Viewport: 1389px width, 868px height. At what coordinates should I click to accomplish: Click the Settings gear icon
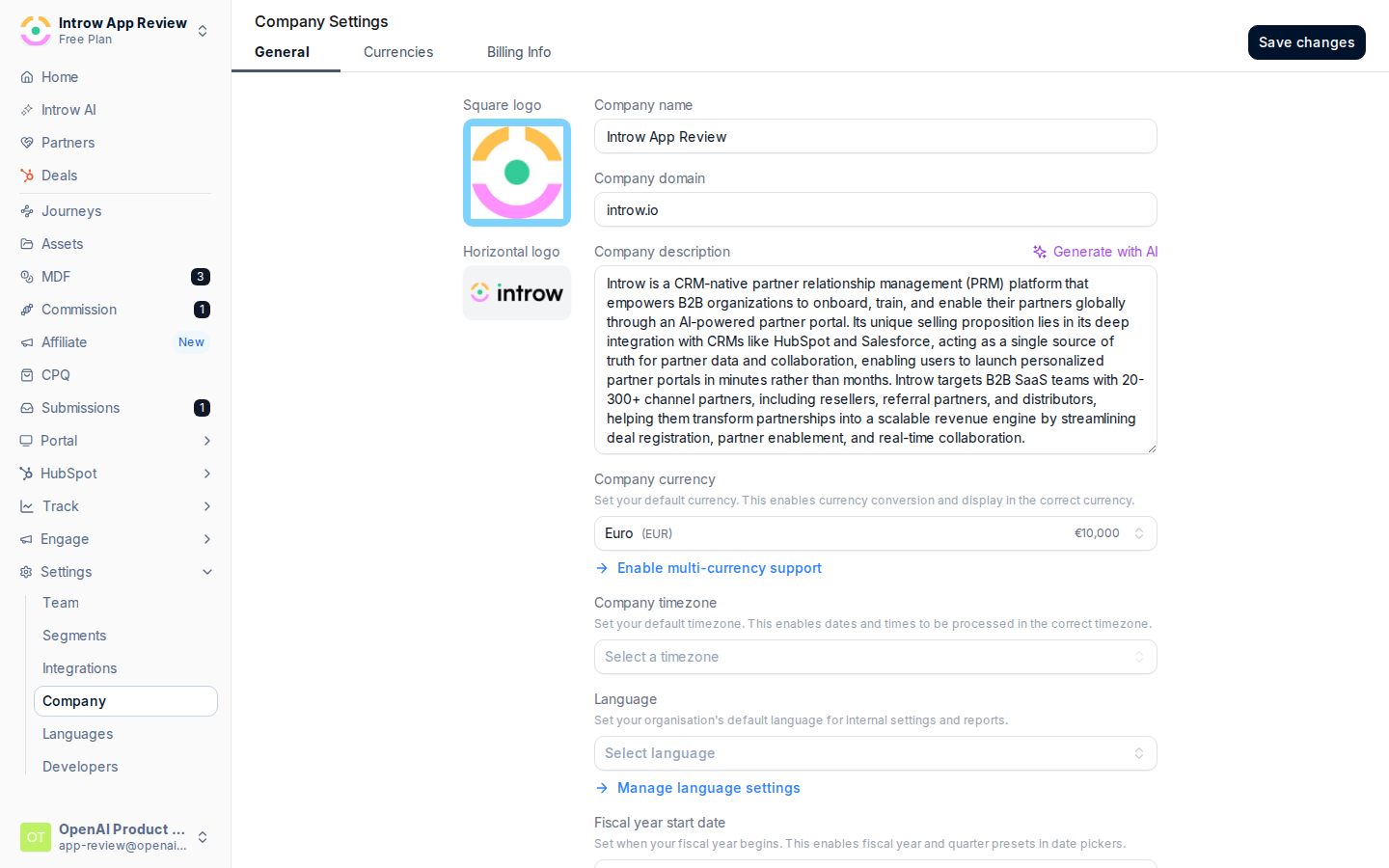[x=26, y=572]
